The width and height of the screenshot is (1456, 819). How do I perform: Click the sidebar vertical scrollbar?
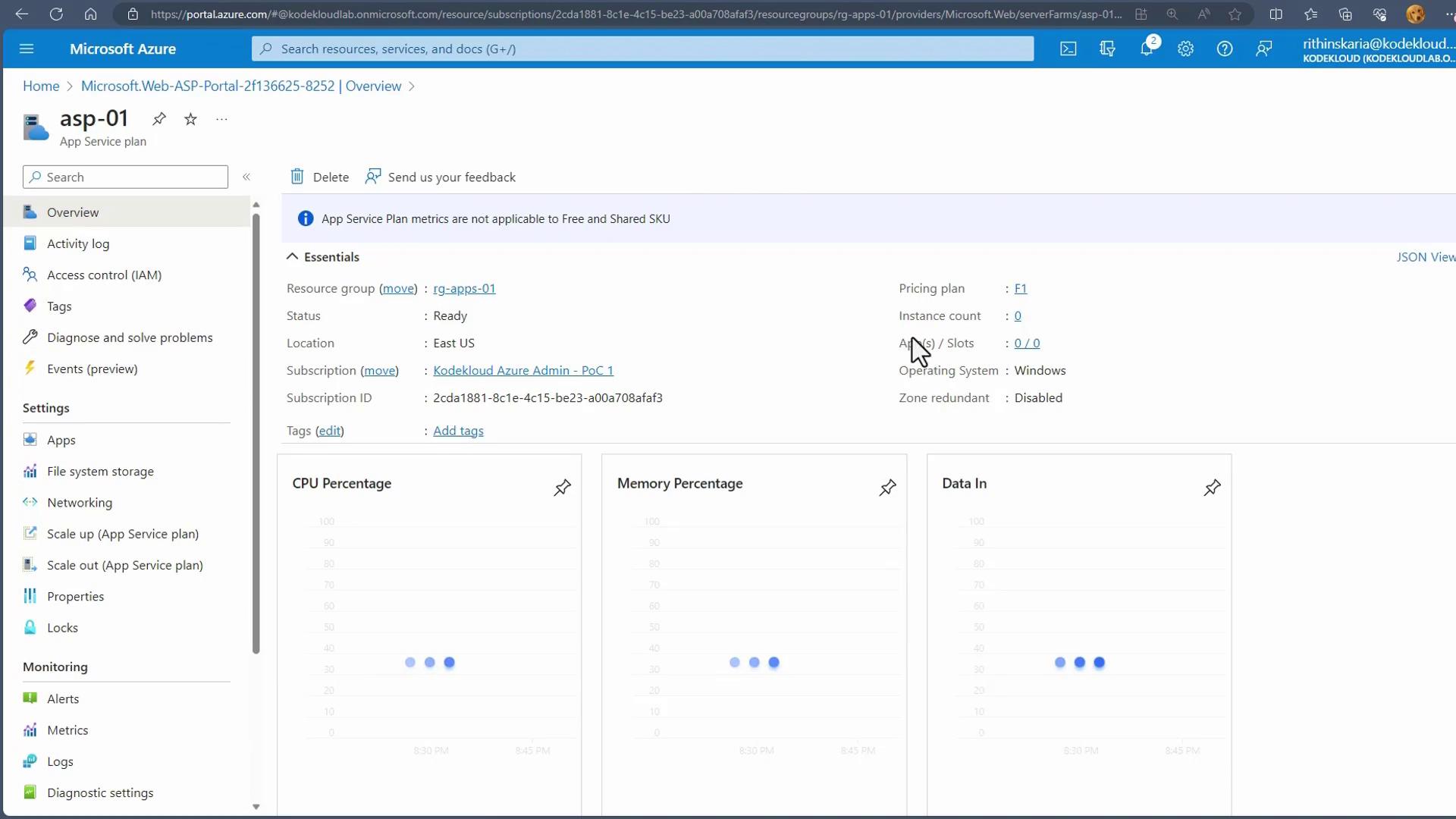[256, 432]
